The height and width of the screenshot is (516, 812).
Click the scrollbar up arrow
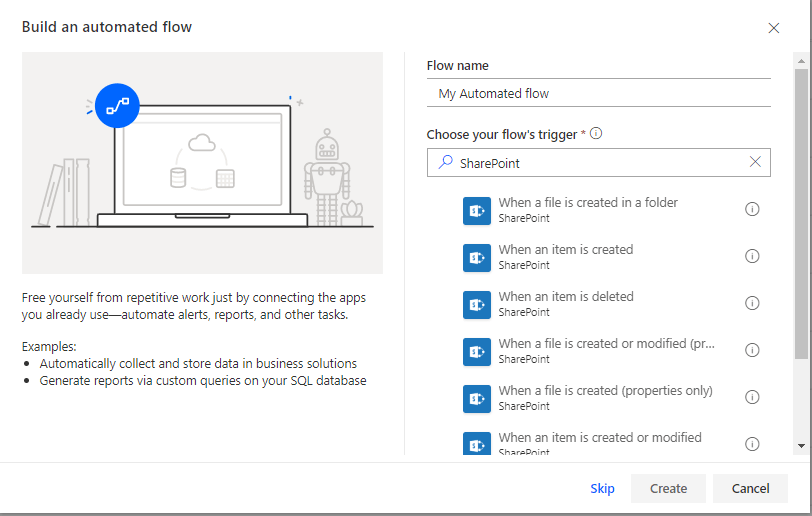[x=801, y=61]
